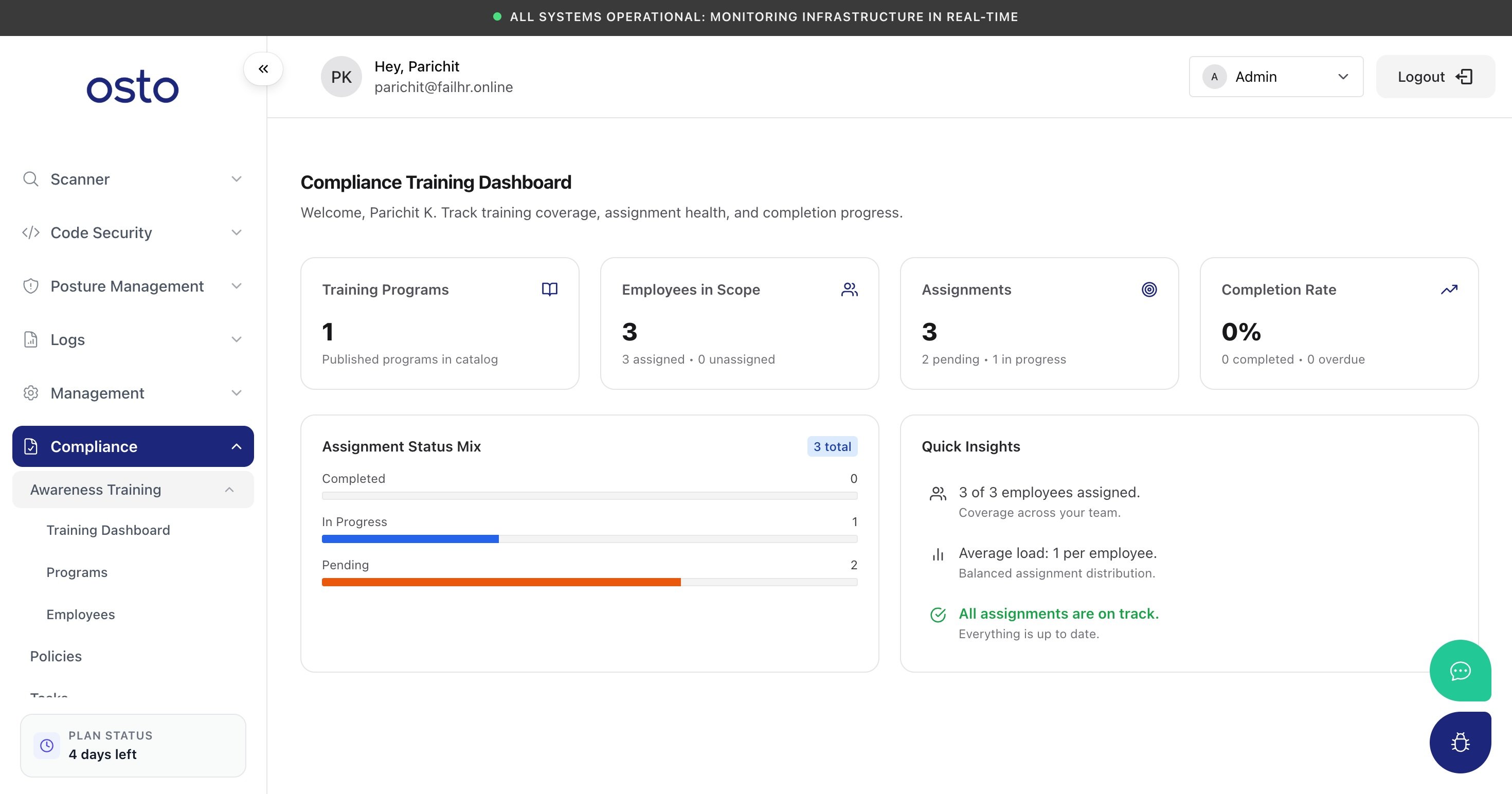
Task: Click the parichit@failhr.online email
Action: pos(444,87)
